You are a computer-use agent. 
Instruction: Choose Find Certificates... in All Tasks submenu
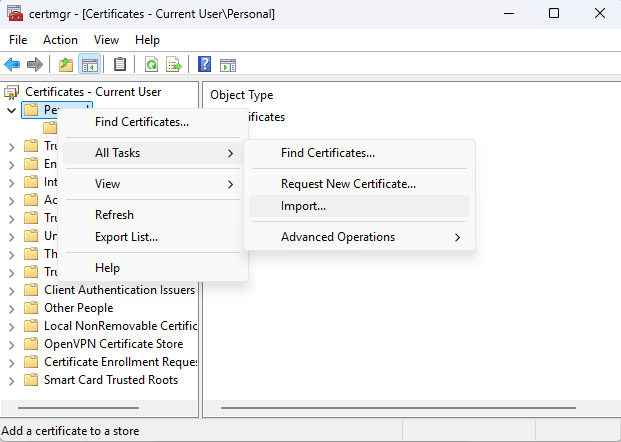point(359,153)
